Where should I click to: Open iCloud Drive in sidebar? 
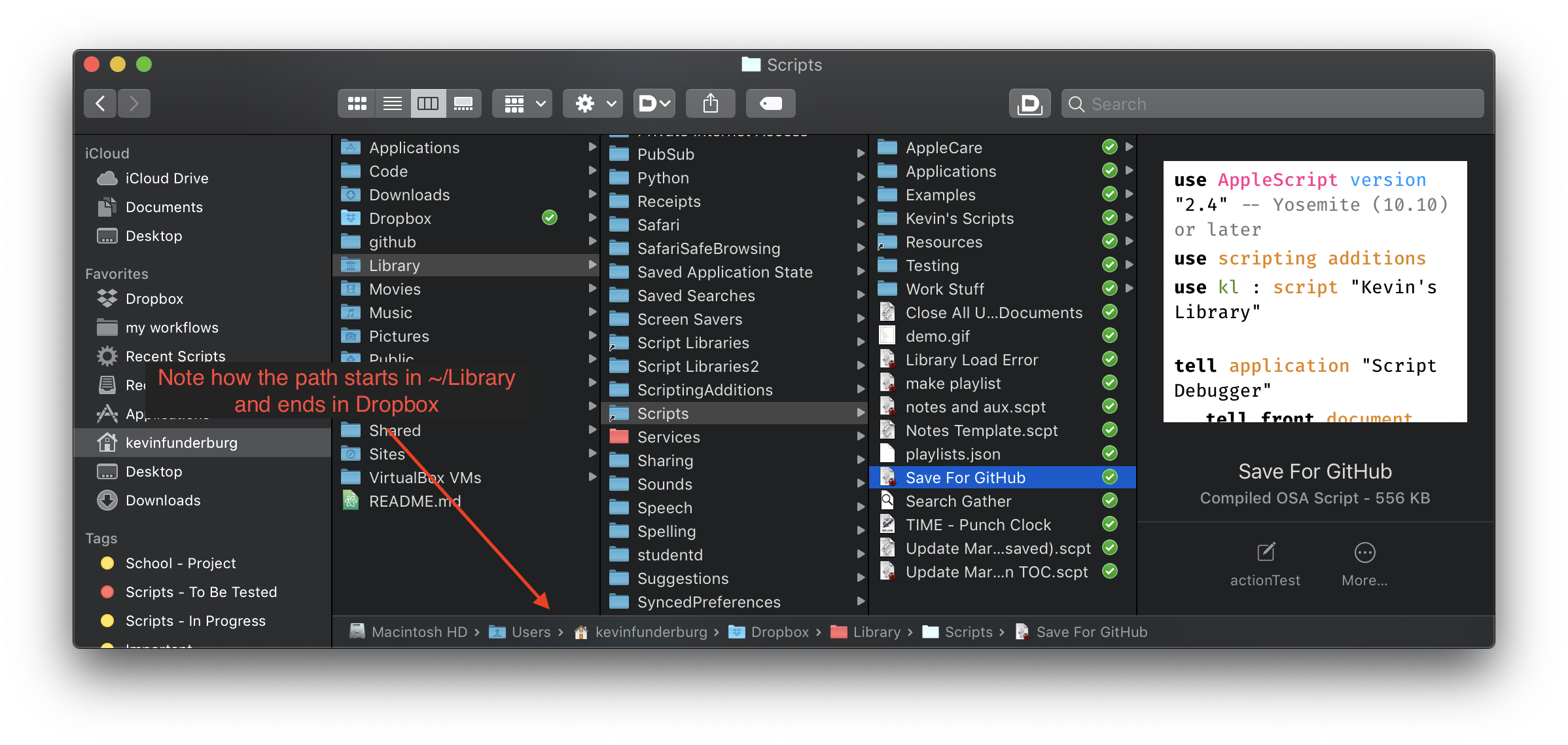[167, 178]
